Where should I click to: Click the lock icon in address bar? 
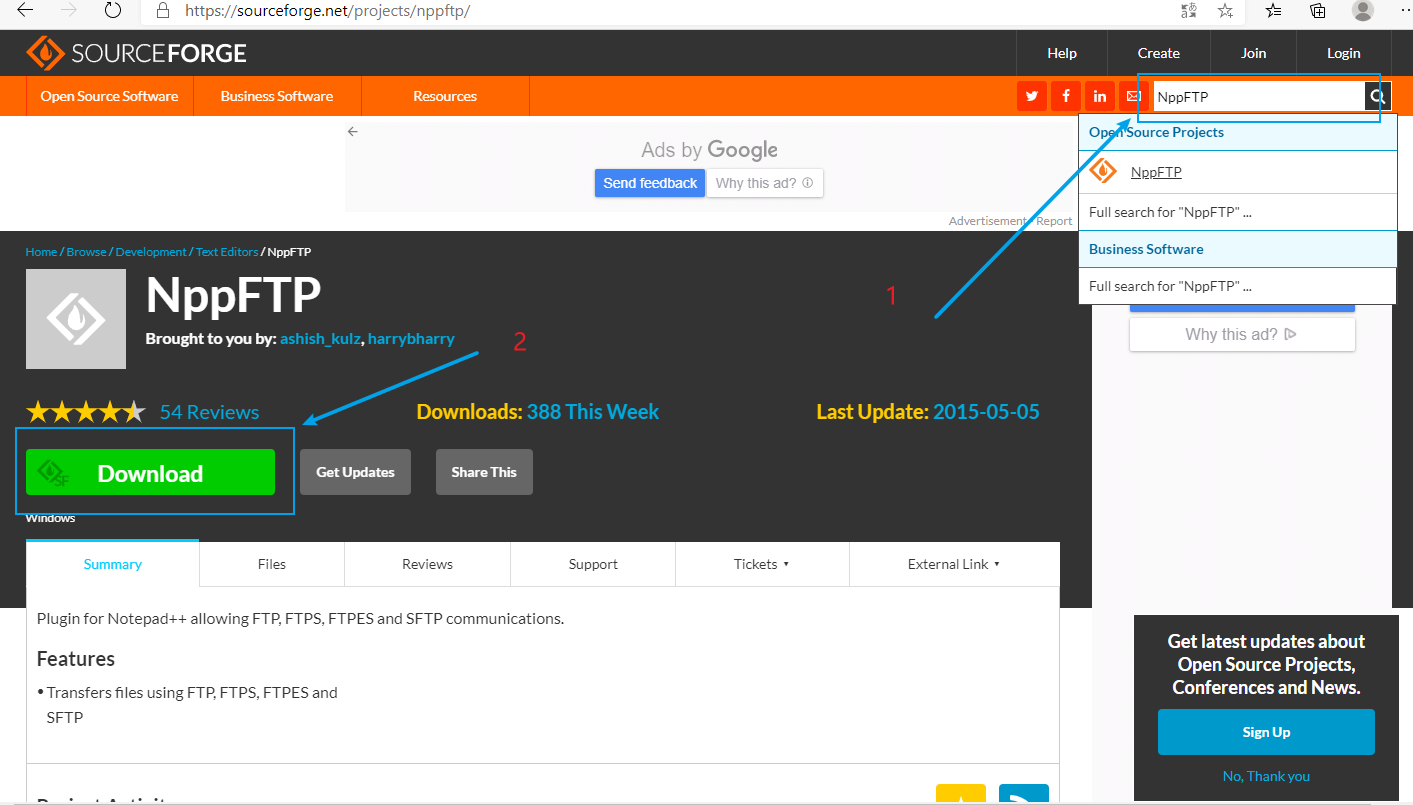tap(165, 11)
